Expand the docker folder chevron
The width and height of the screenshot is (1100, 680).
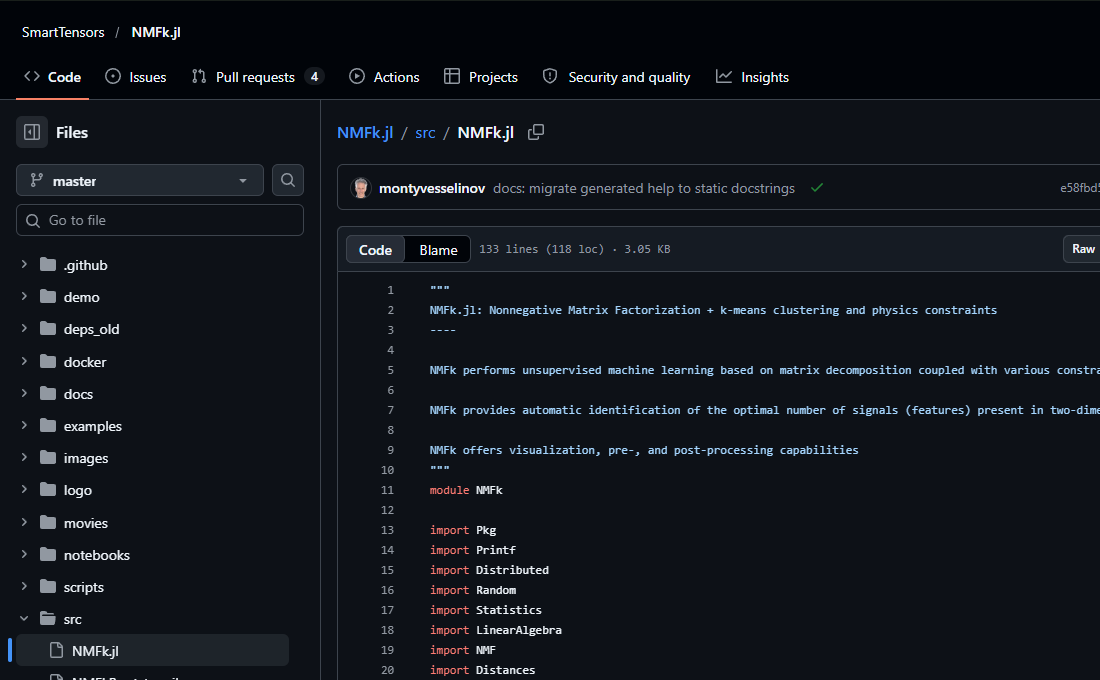24,361
